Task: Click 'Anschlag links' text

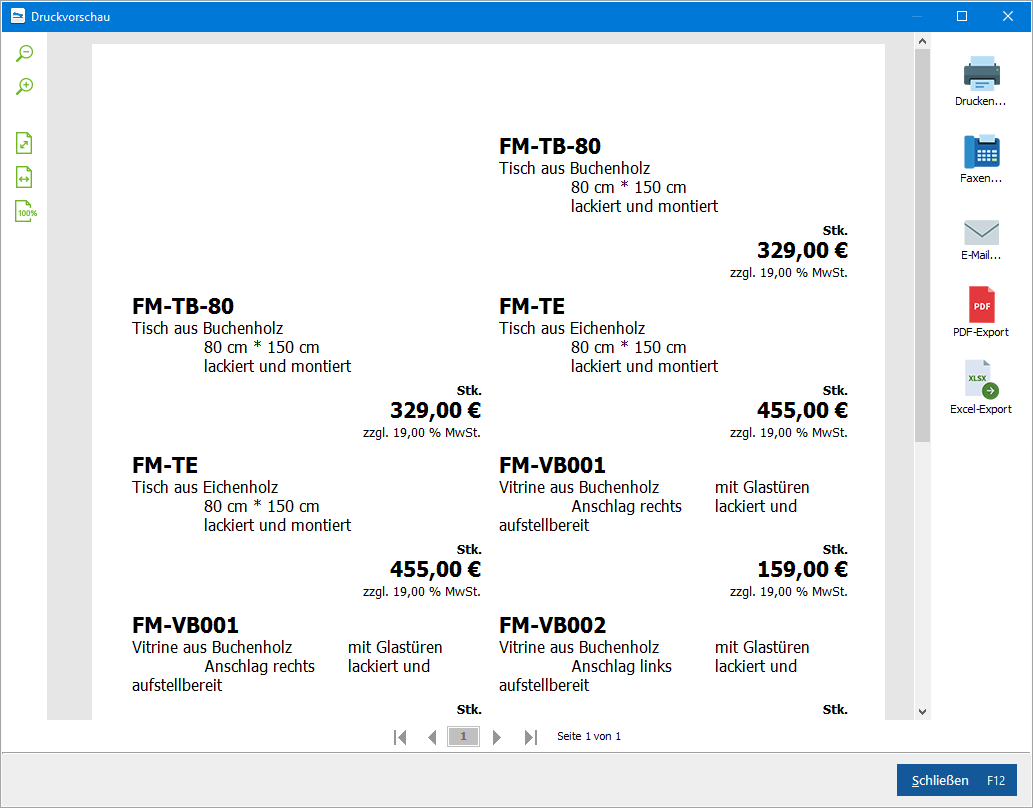Action: 621,666
